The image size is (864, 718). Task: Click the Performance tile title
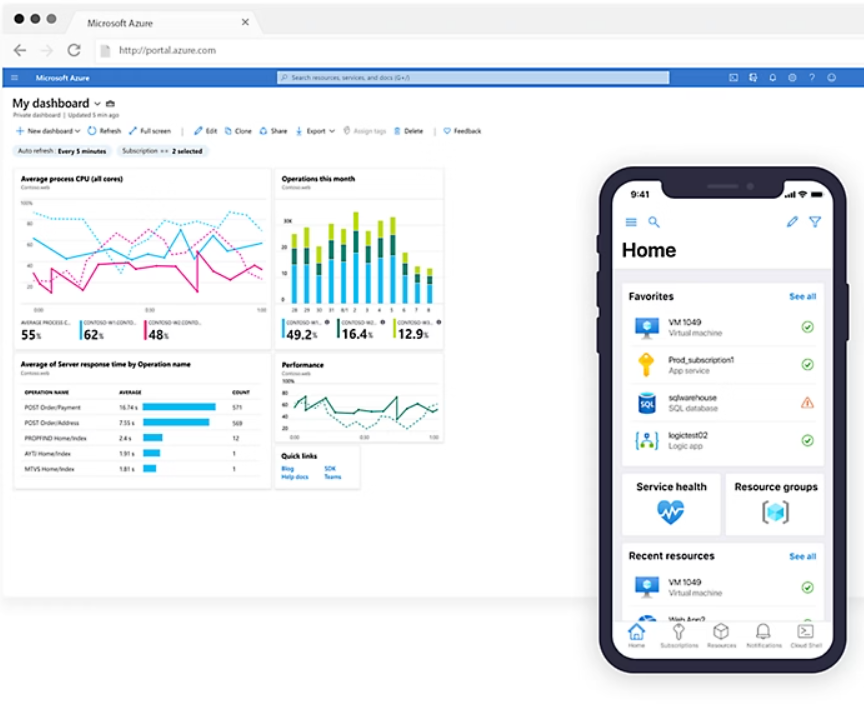(303, 365)
